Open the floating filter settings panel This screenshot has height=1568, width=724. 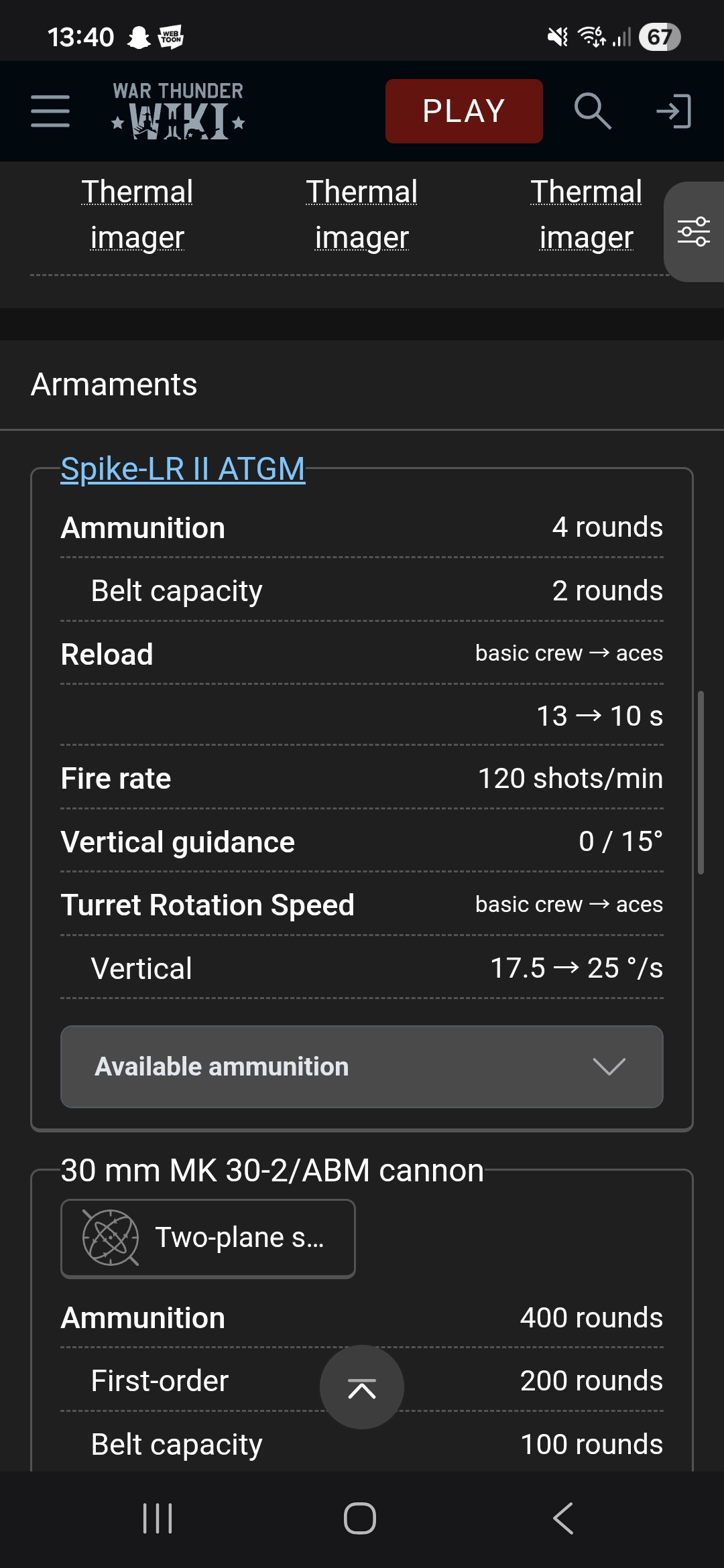694,232
